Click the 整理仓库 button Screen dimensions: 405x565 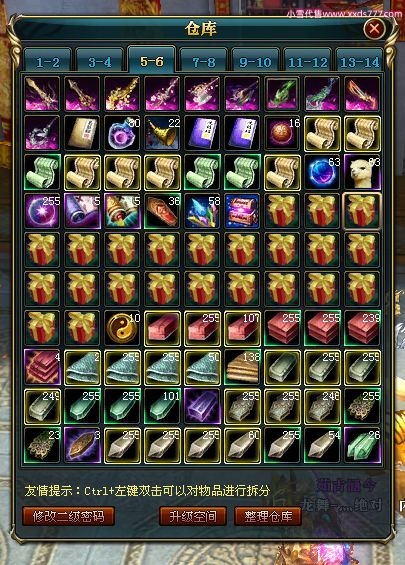tap(268, 516)
